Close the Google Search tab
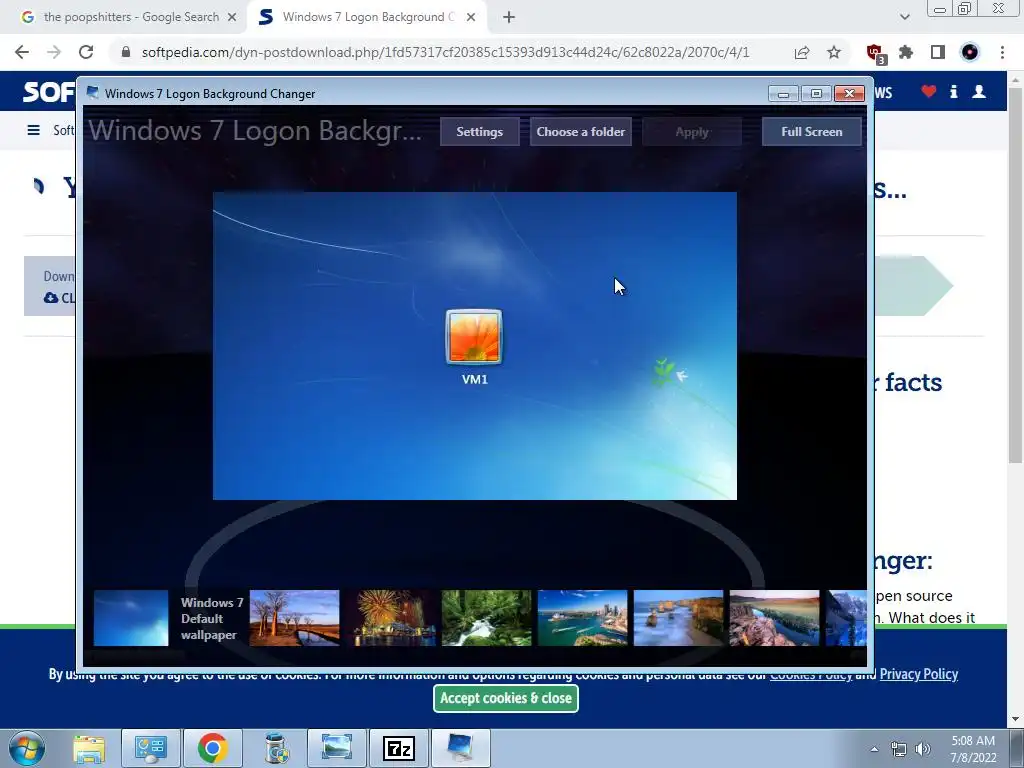The width and height of the screenshot is (1024, 768). 232,18
